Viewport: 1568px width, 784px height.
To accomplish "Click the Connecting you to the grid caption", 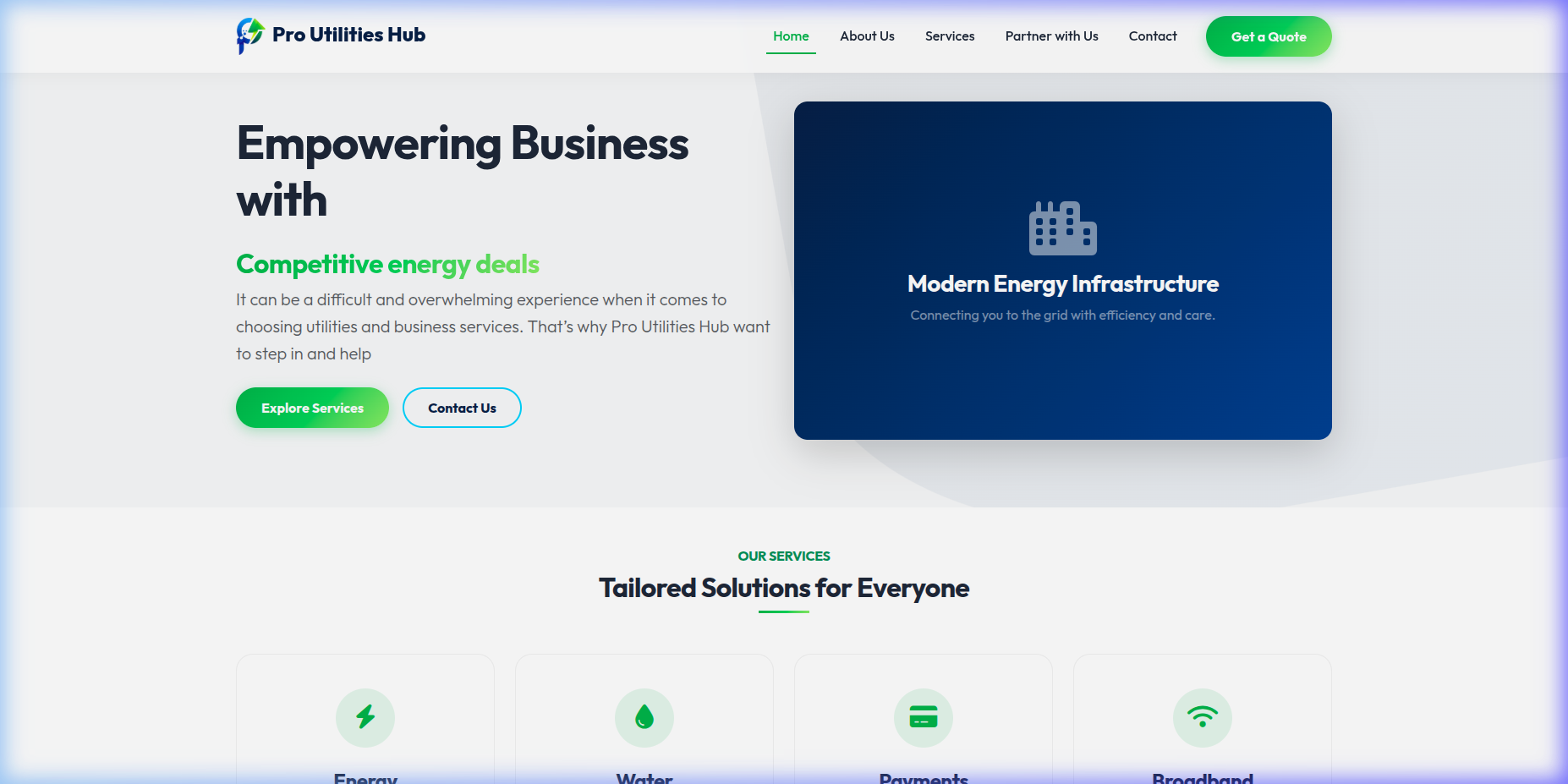I will point(1063,315).
